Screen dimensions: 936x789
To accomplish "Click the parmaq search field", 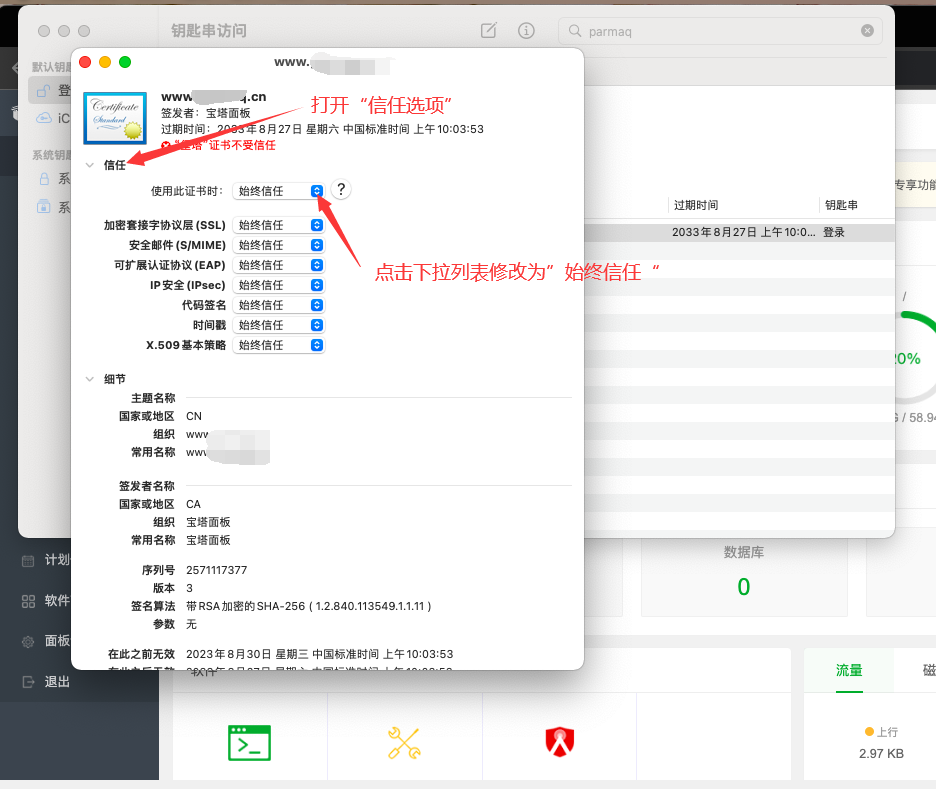I will [x=720, y=31].
